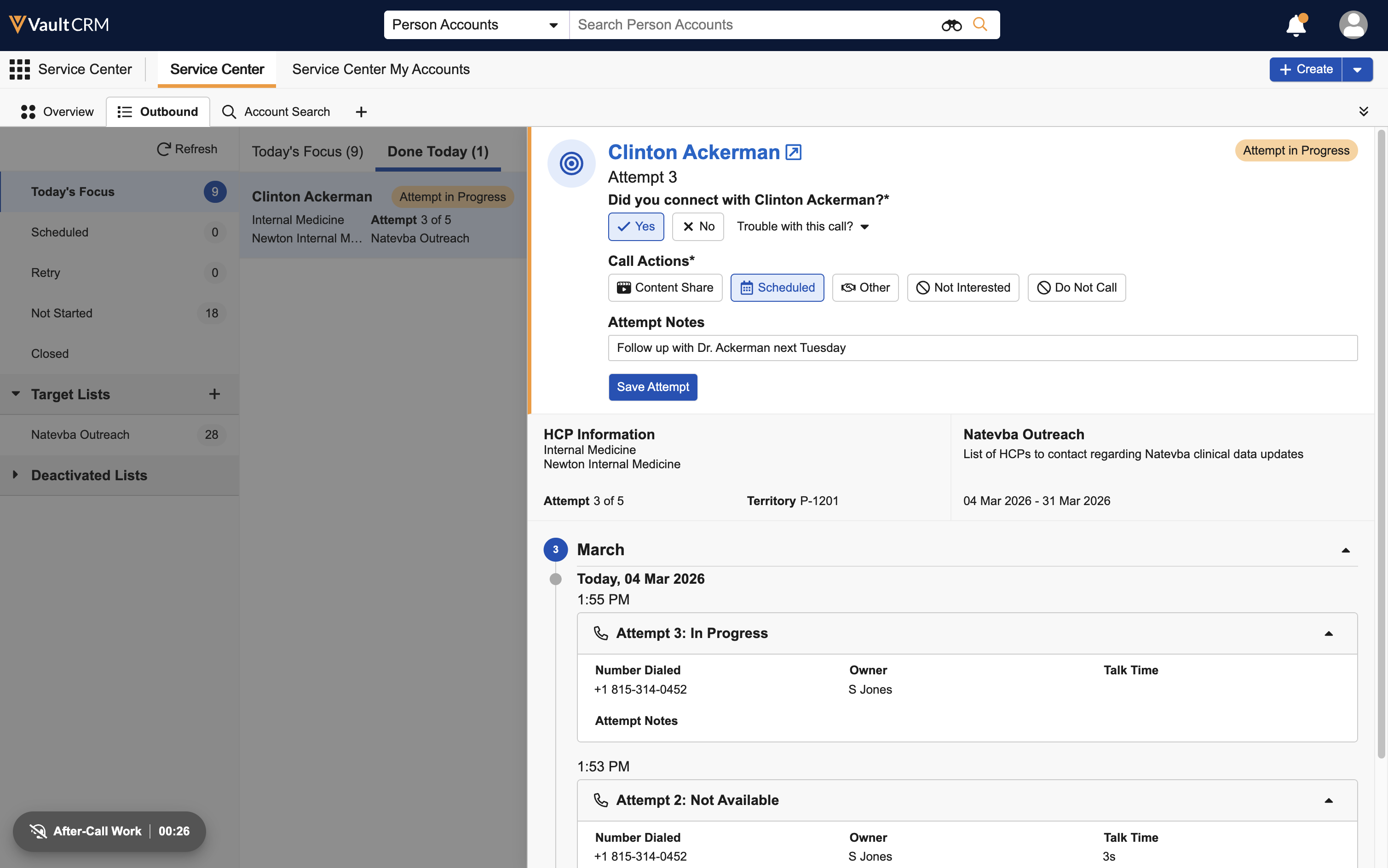Open Clinton Ackerman record via external-link icon
This screenshot has width=1388, height=868.
pyautogui.click(x=793, y=152)
